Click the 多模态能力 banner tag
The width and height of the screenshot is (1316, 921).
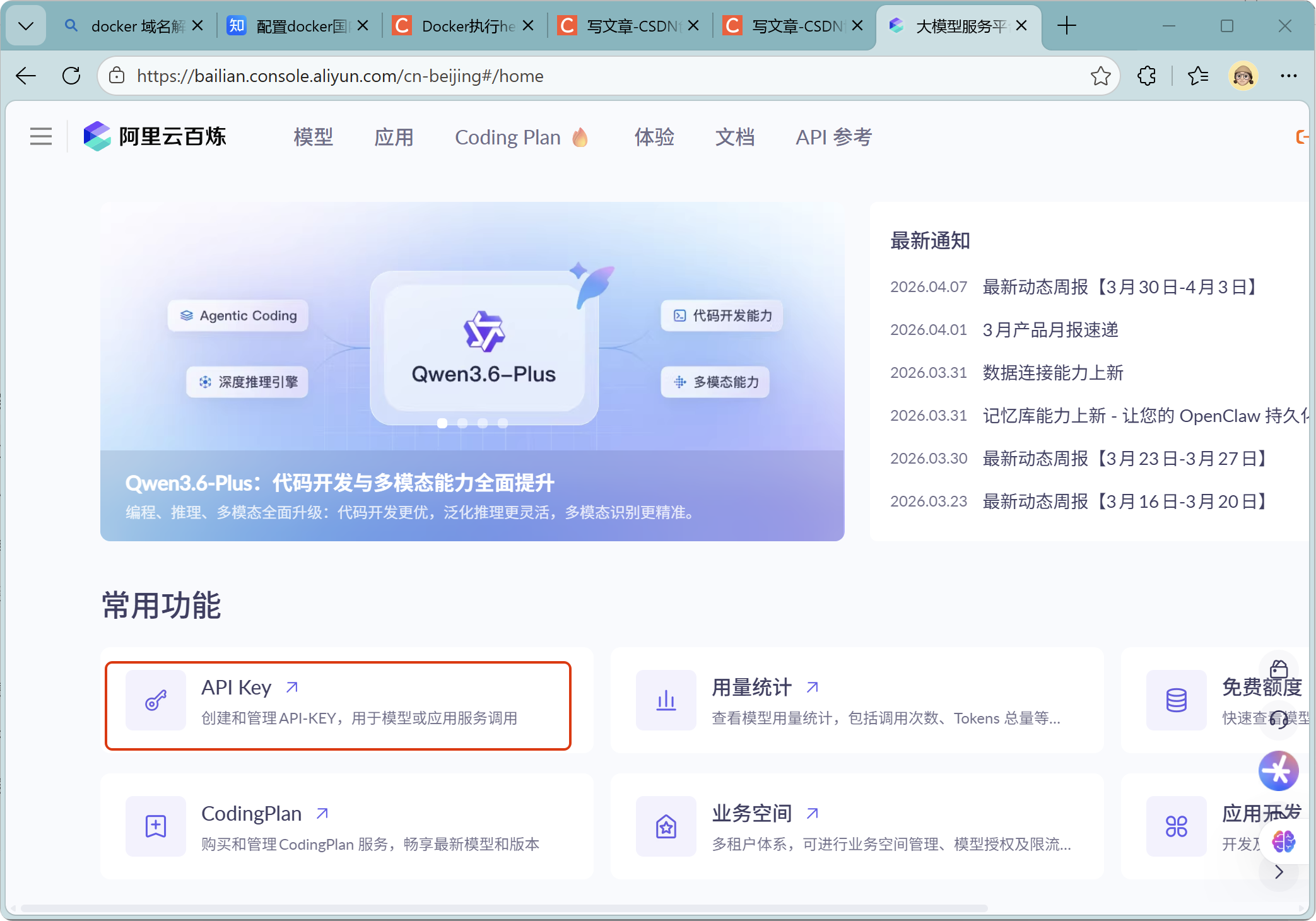(x=715, y=382)
